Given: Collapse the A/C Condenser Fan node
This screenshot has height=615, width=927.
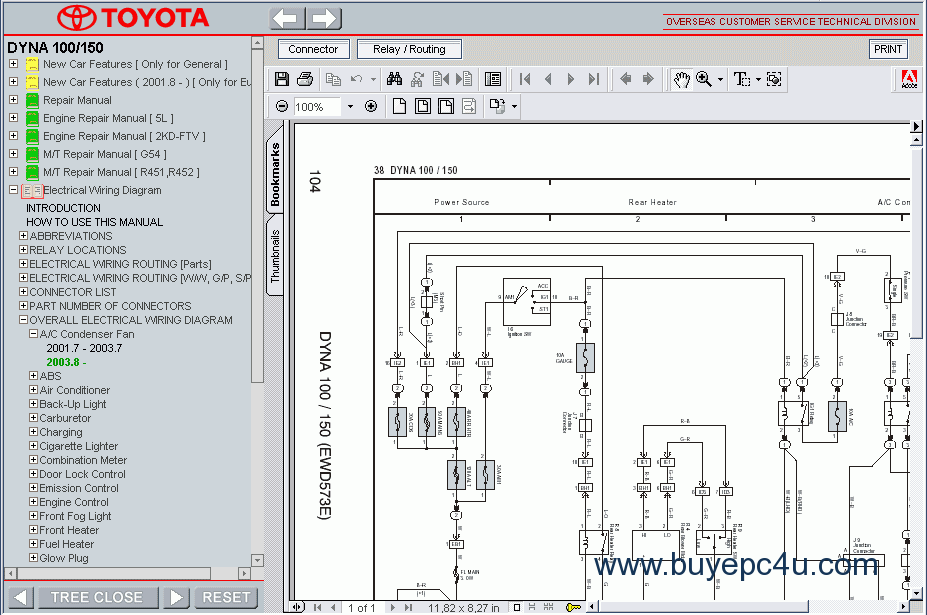Looking at the screenshot, I should (x=34, y=334).
